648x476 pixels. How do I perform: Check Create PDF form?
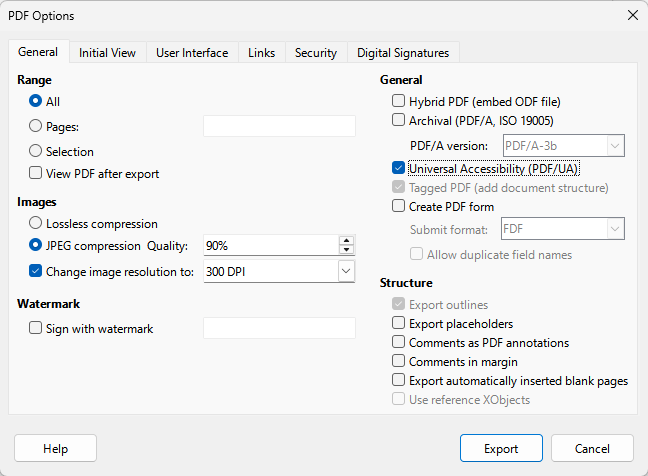[x=398, y=206]
